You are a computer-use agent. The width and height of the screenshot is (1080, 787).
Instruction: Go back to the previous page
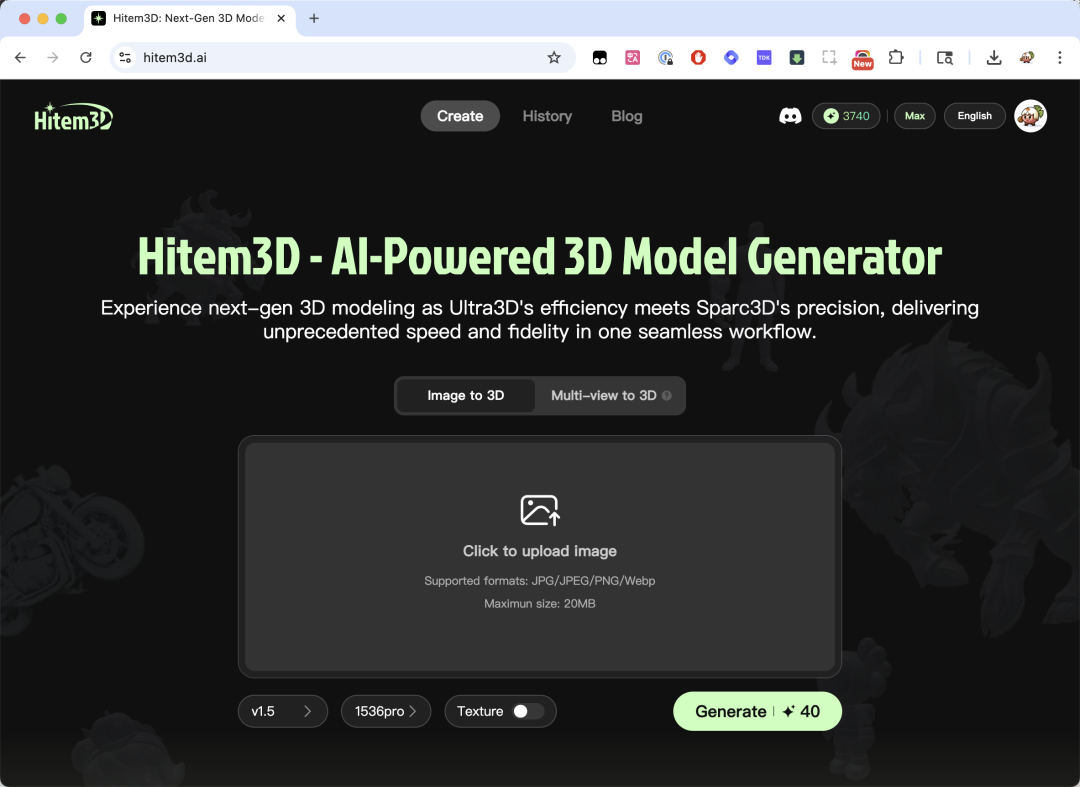tap(21, 58)
